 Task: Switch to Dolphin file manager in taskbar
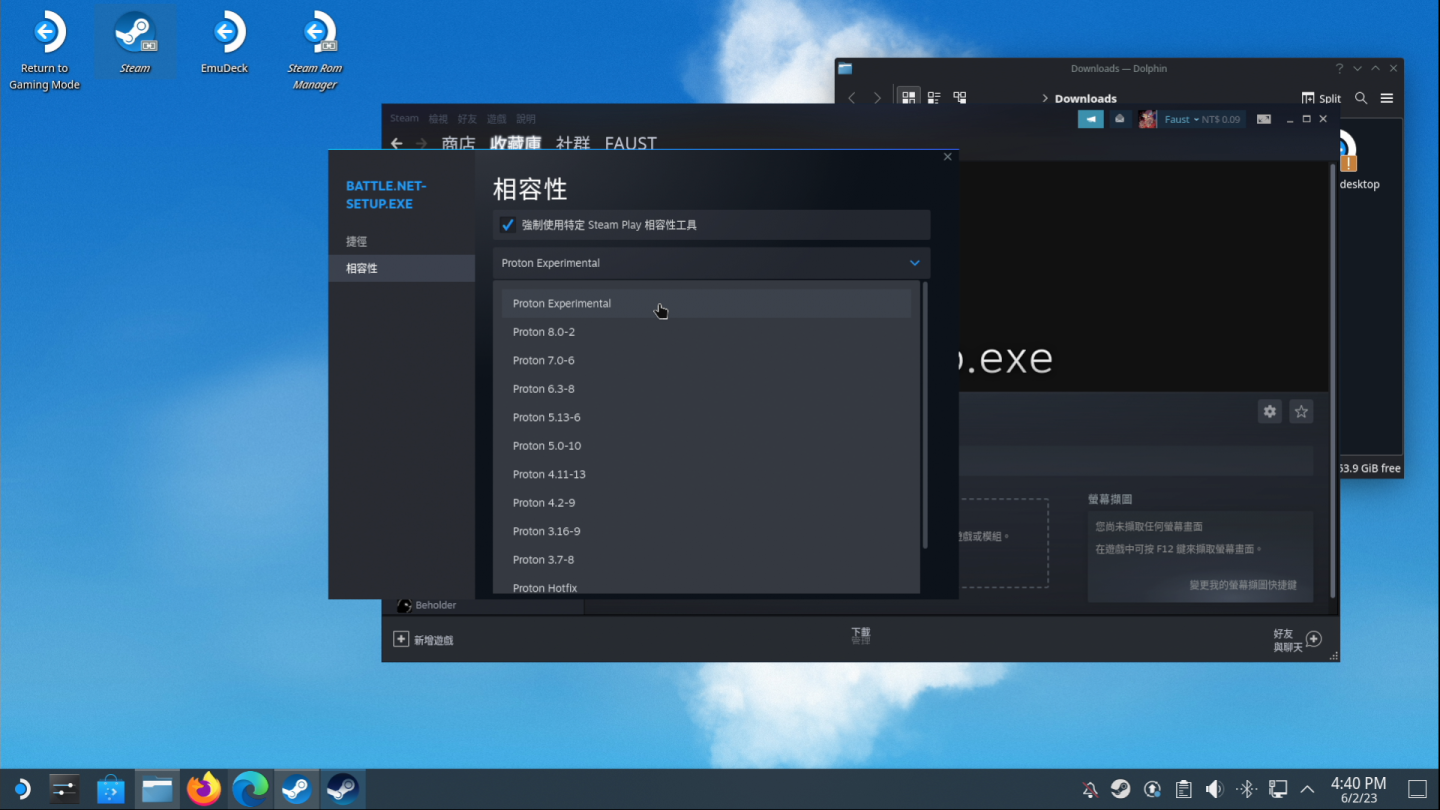click(x=157, y=790)
